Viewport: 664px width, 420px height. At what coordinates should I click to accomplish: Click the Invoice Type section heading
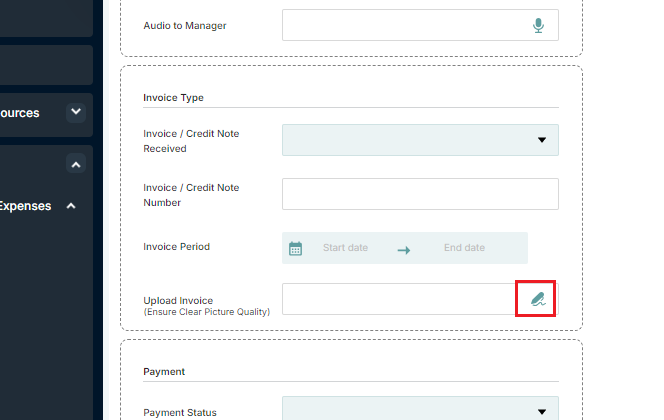click(173, 98)
